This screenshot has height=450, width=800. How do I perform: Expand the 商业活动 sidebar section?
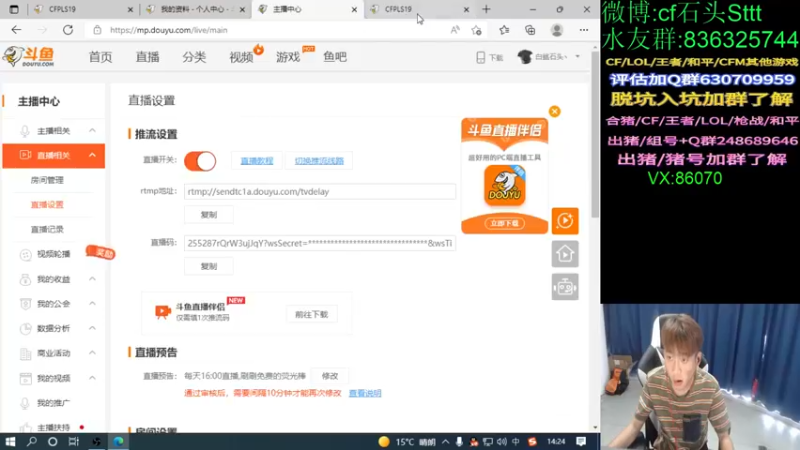pos(92,353)
